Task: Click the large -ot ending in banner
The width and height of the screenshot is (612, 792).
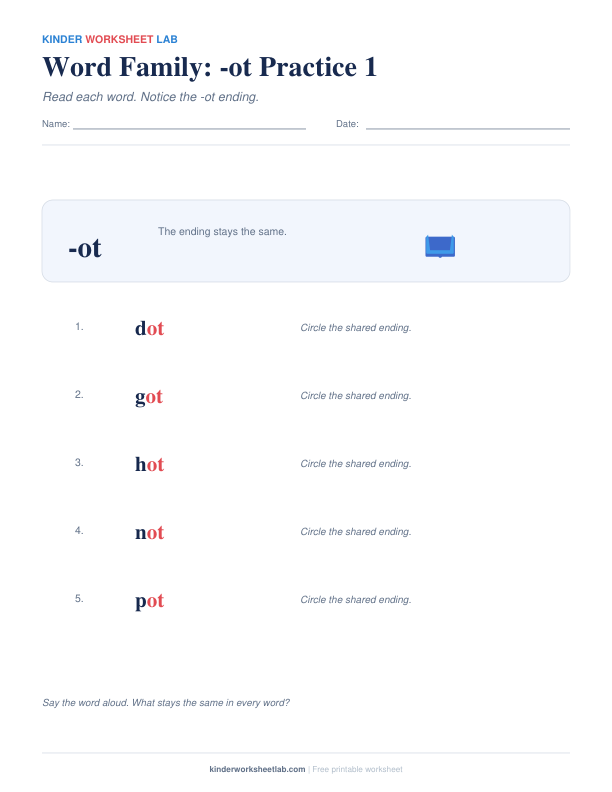Action: tap(85, 248)
